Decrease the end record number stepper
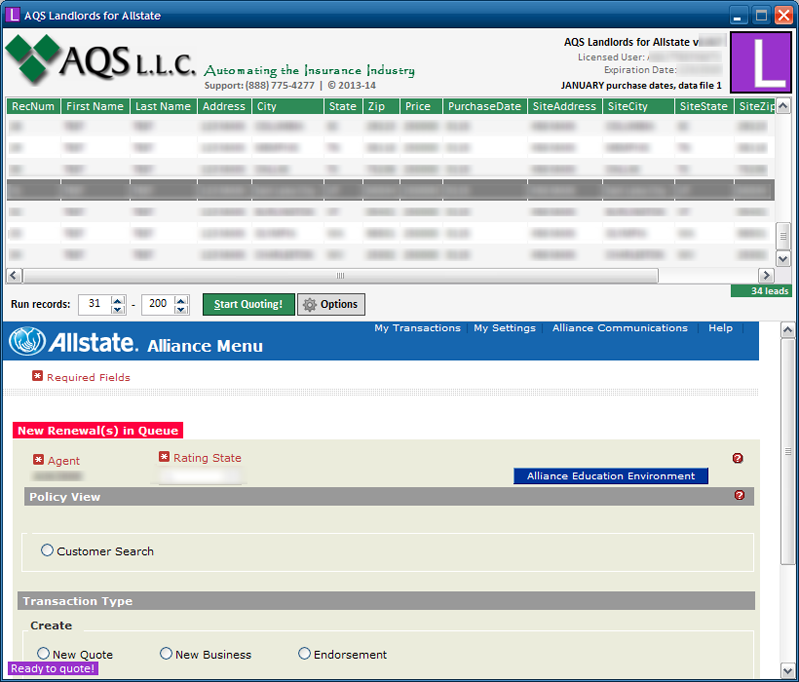The width and height of the screenshot is (799, 682). pyautogui.click(x=181, y=309)
